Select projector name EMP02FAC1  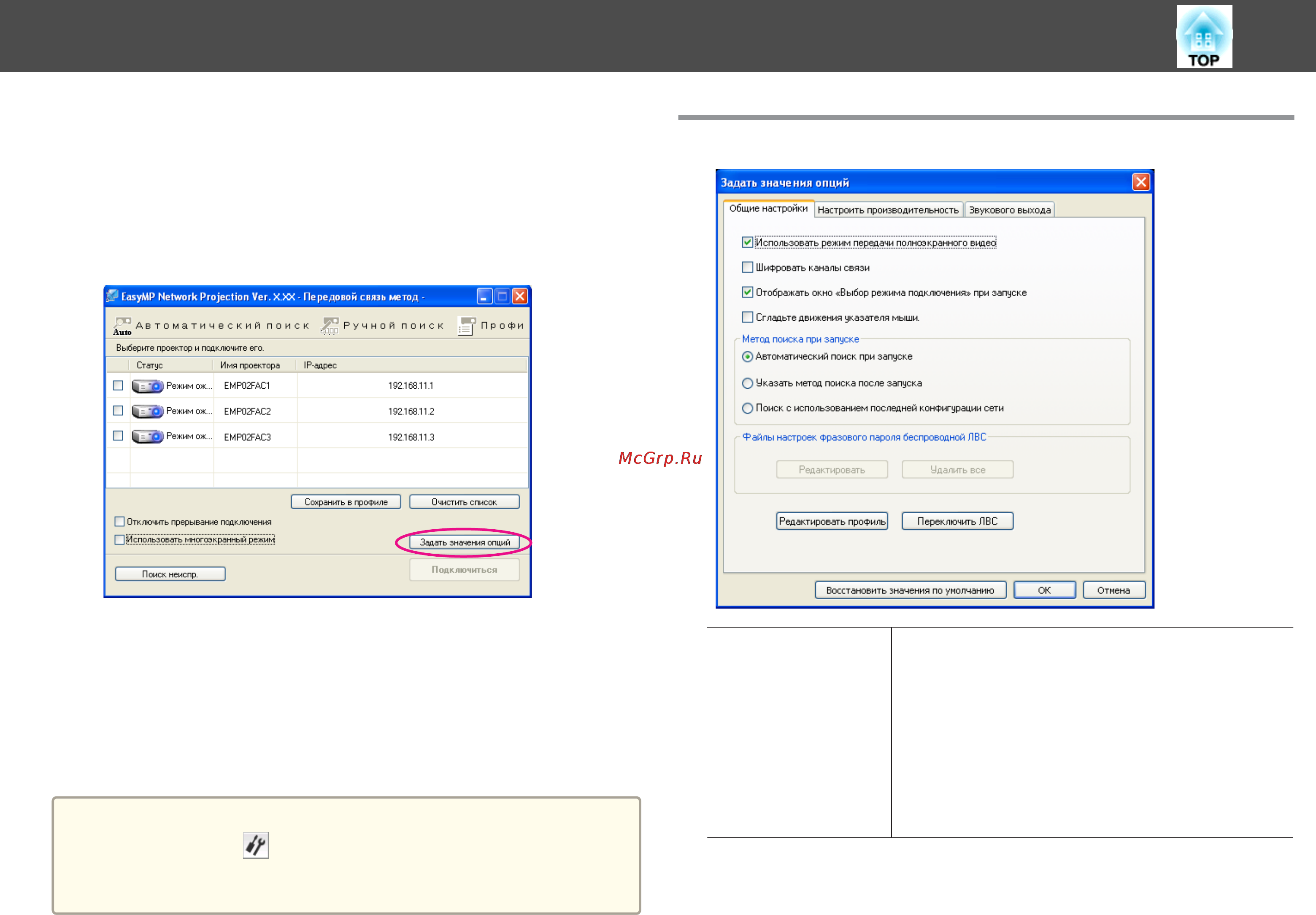pos(247,386)
